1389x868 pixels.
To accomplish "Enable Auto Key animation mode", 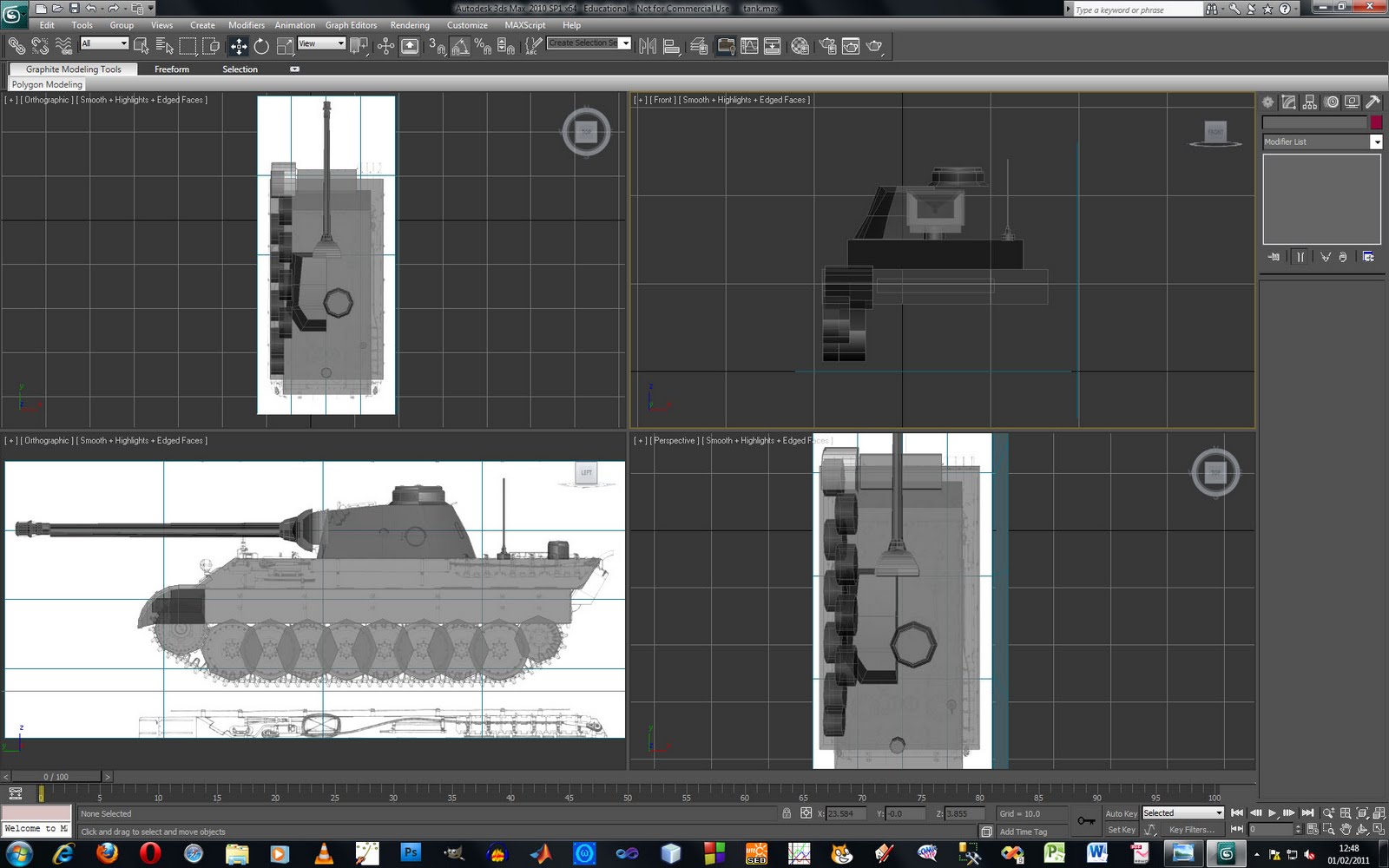I will pos(1121,813).
